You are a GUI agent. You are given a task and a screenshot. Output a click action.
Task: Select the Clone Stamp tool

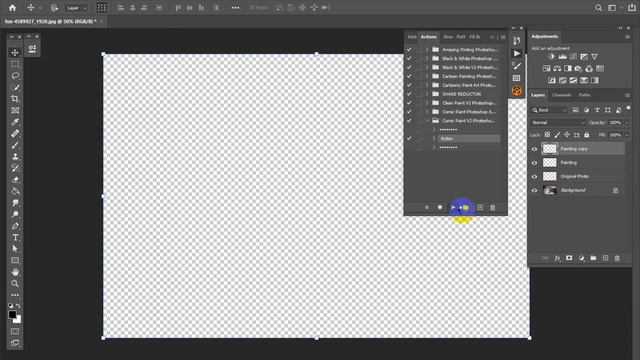[15, 156]
